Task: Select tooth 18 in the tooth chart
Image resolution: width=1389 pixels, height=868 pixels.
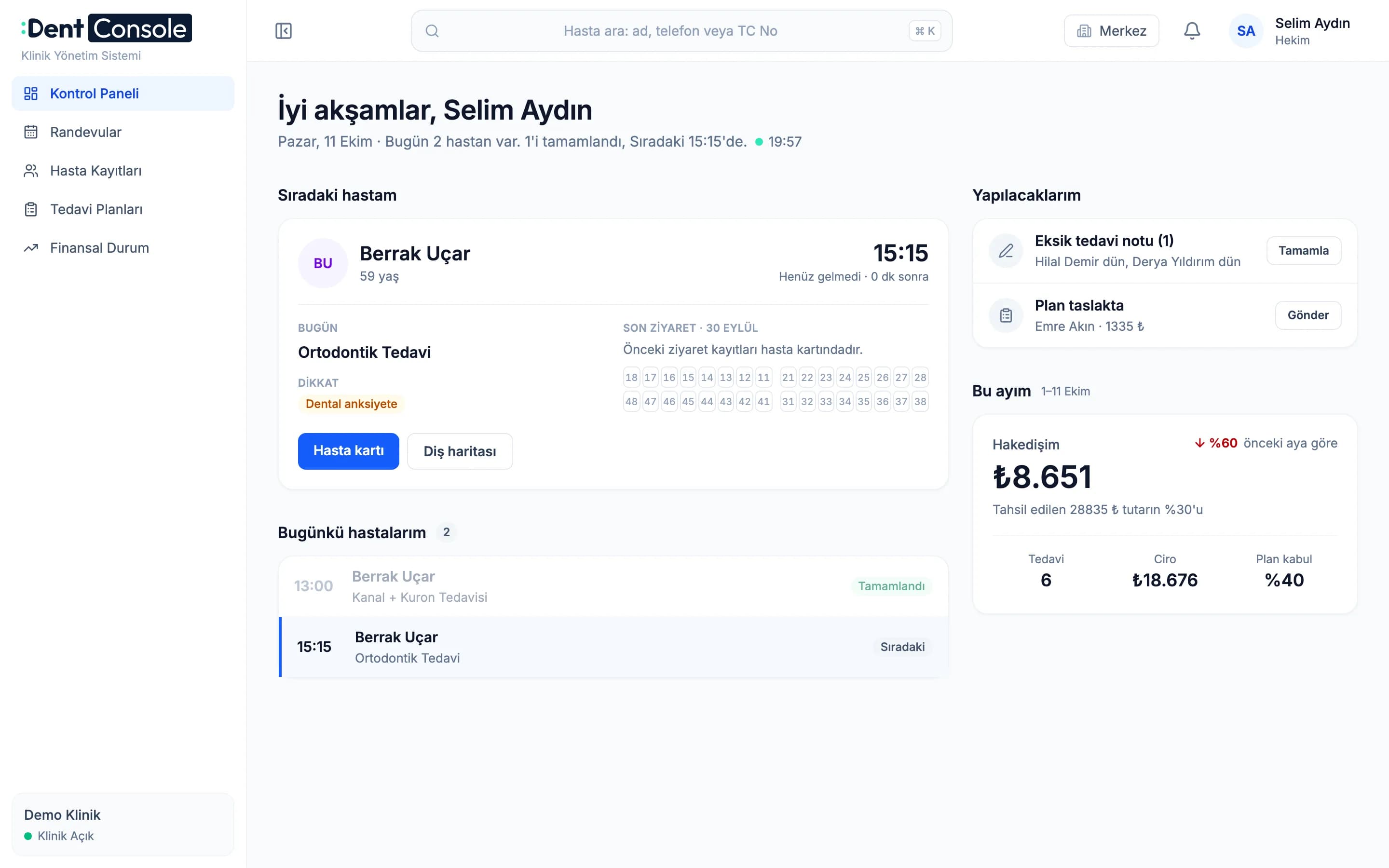Action: tap(631, 377)
